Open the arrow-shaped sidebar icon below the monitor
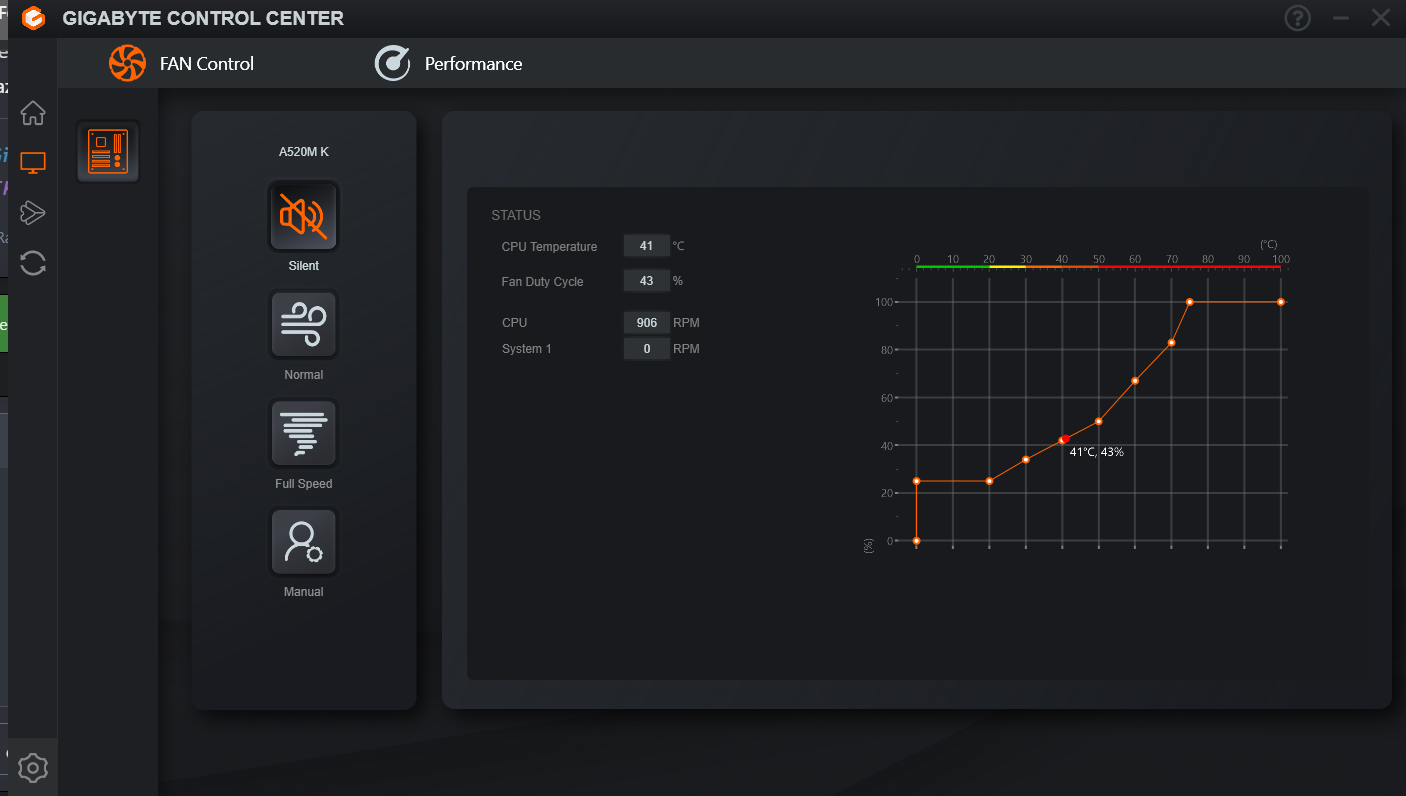This screenshot has width=1406, height=796. pyautogui.click(x=33, y=212)
